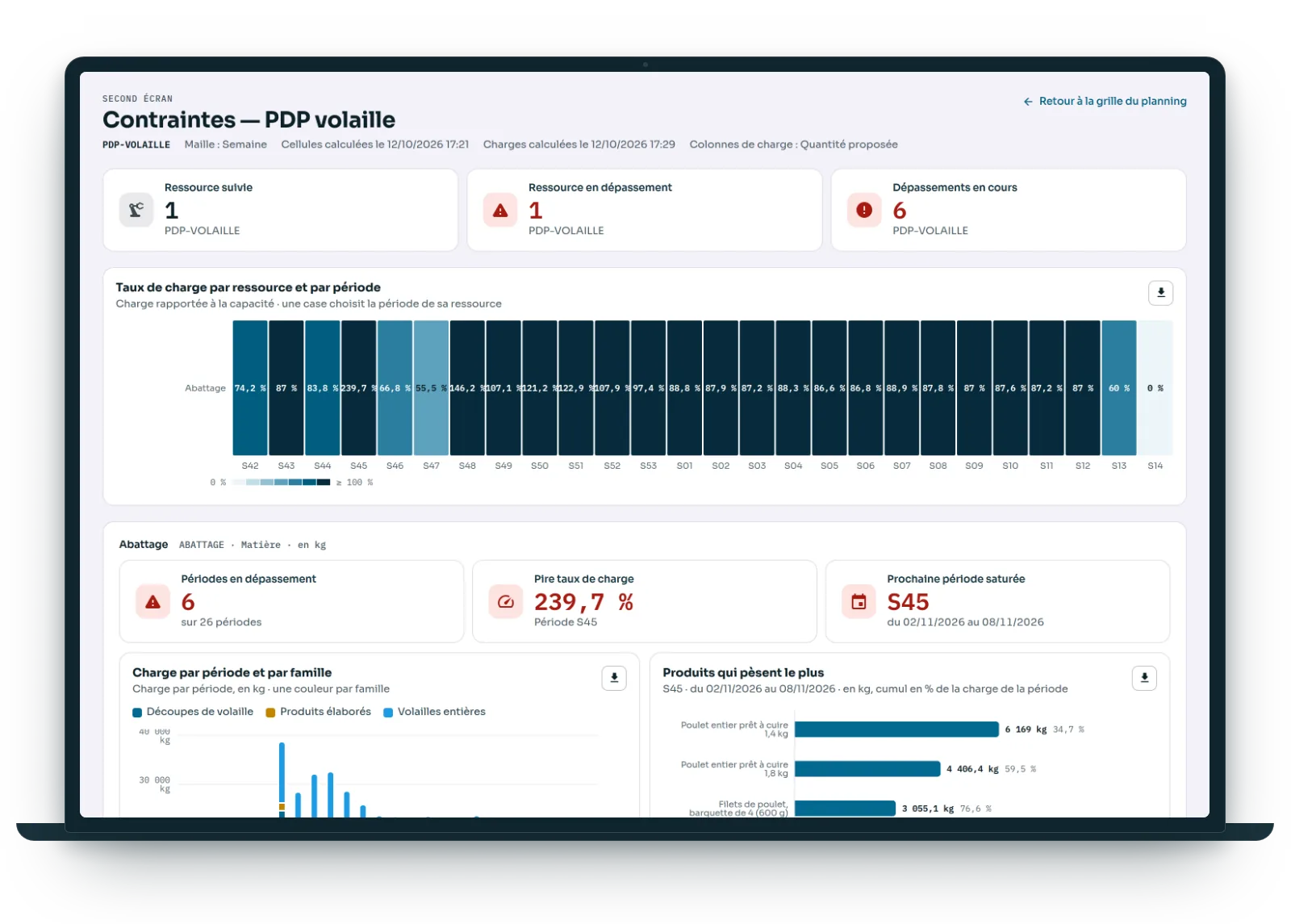Toggle the 'Découpes de volaille' legend entry

(193, 712)
